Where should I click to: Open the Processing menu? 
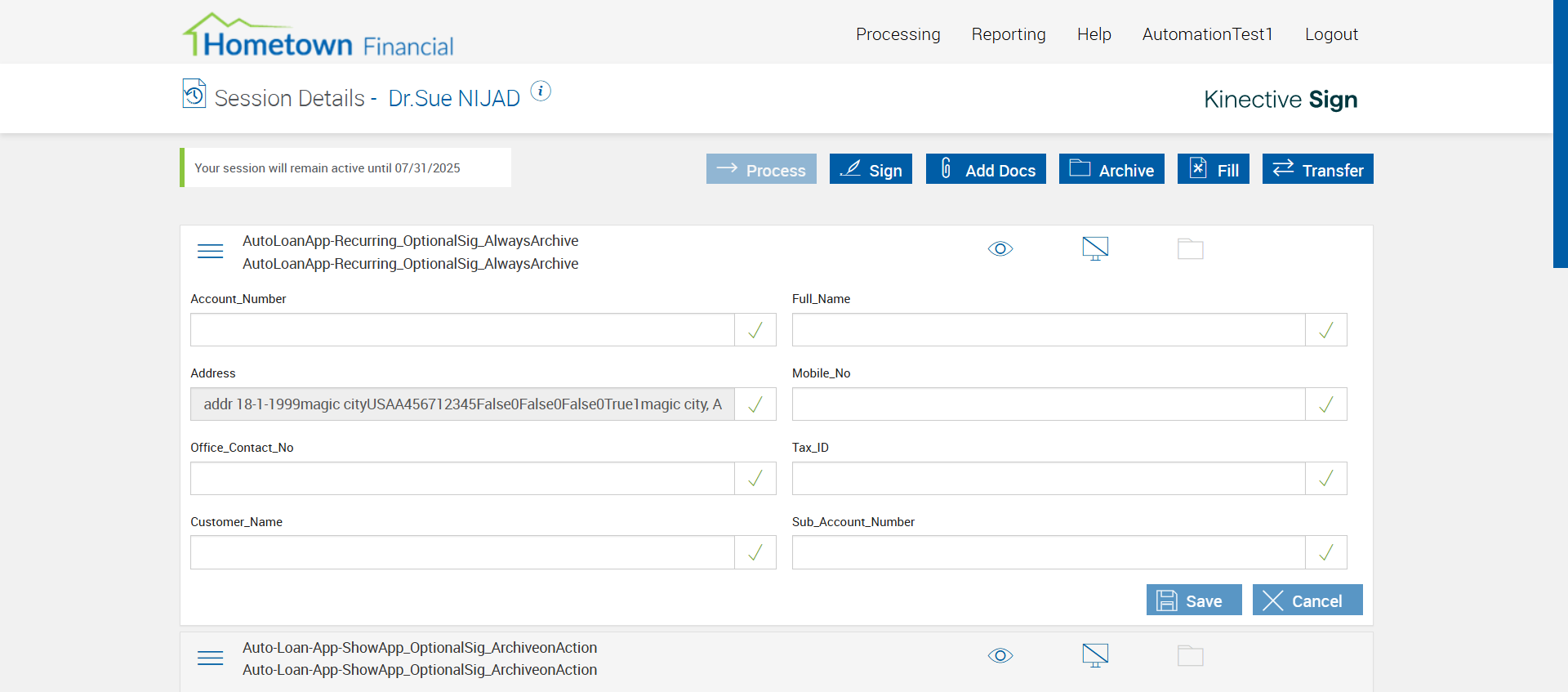pos(898,34)
